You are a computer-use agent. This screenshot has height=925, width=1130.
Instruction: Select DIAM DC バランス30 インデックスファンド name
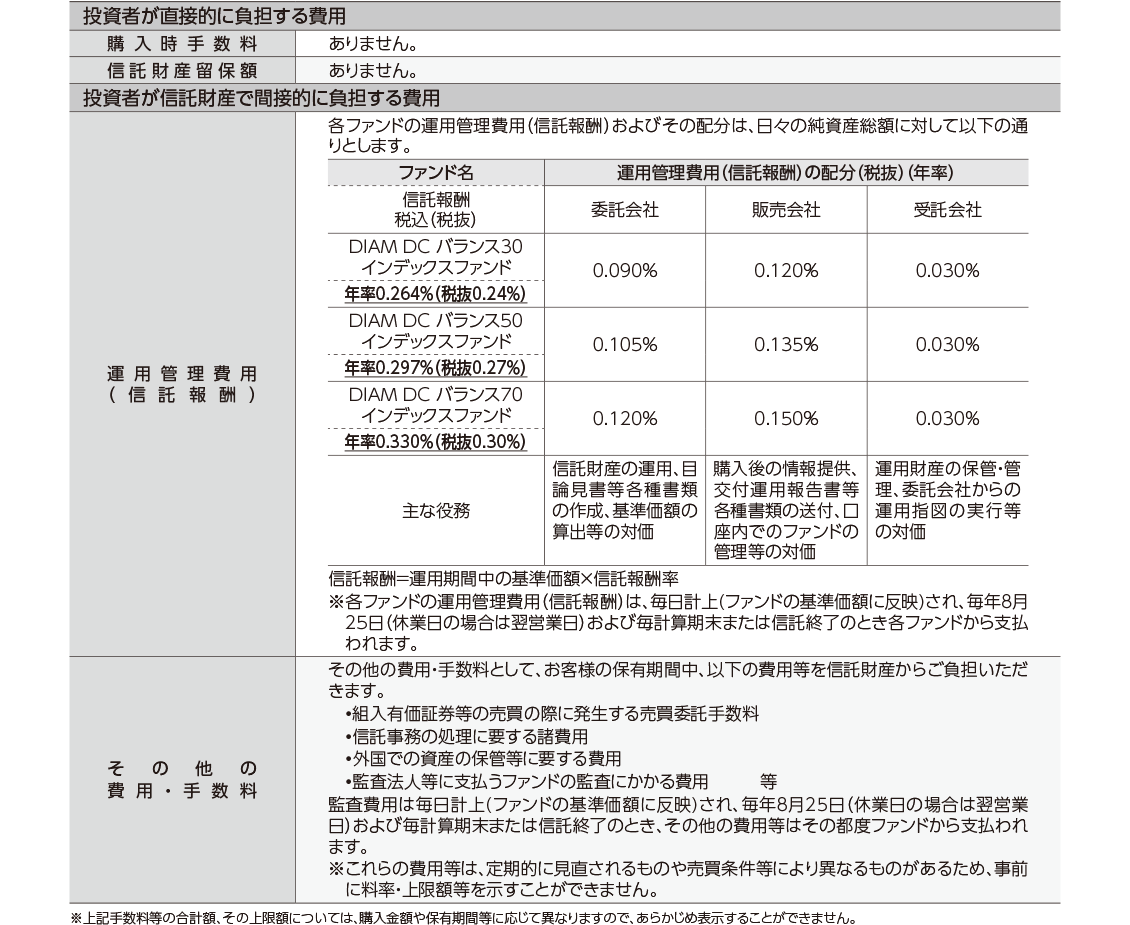435,256
